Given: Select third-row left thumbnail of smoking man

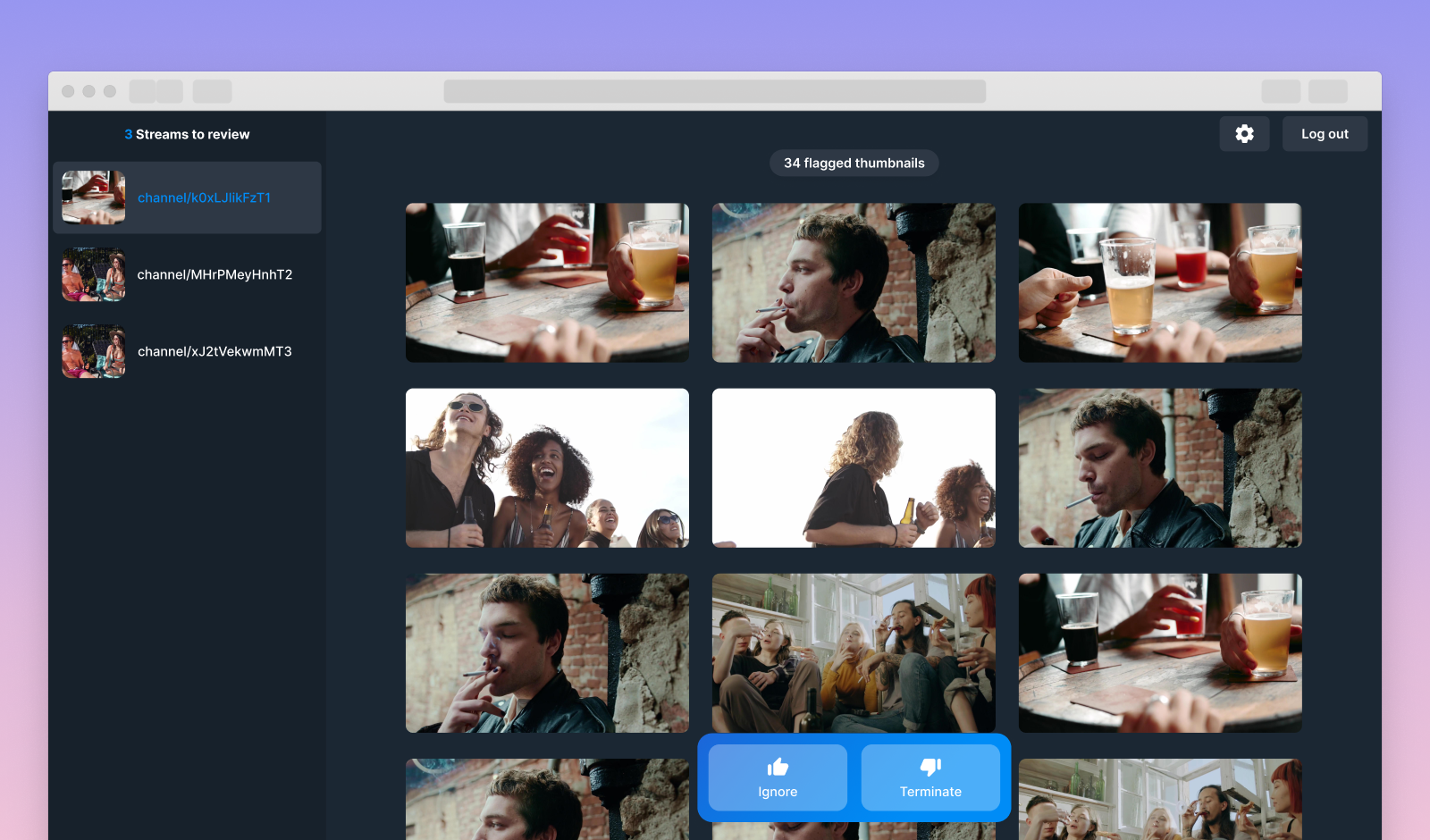Looking at the screenshot, I should click(547, 652).
